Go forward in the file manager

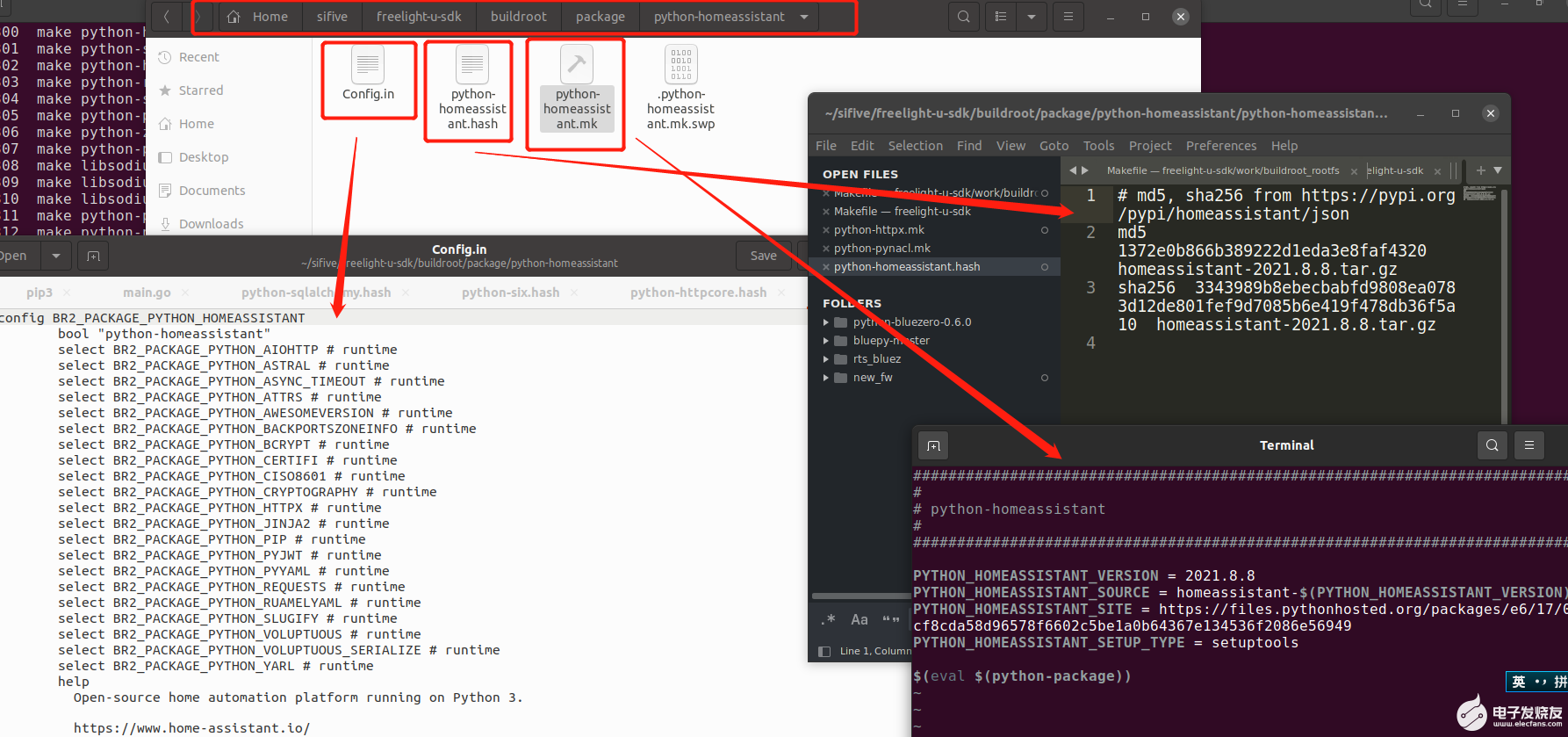click(x=198, y=17)
